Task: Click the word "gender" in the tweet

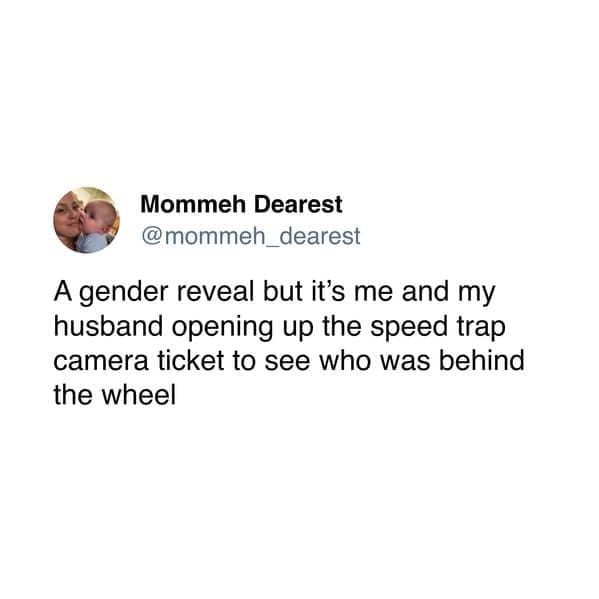Action: 124,293
